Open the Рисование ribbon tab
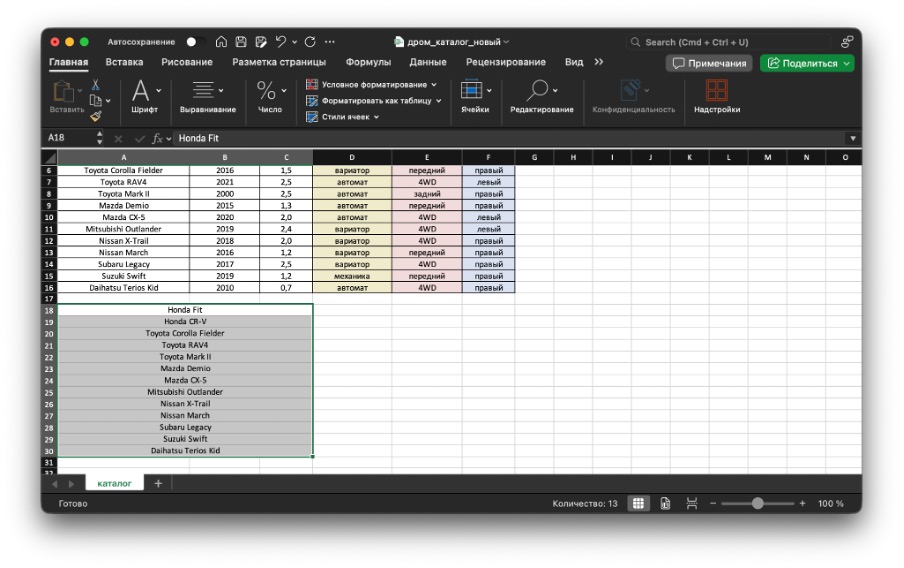Screen dimensions: 904x568 [x=187, y=62]
